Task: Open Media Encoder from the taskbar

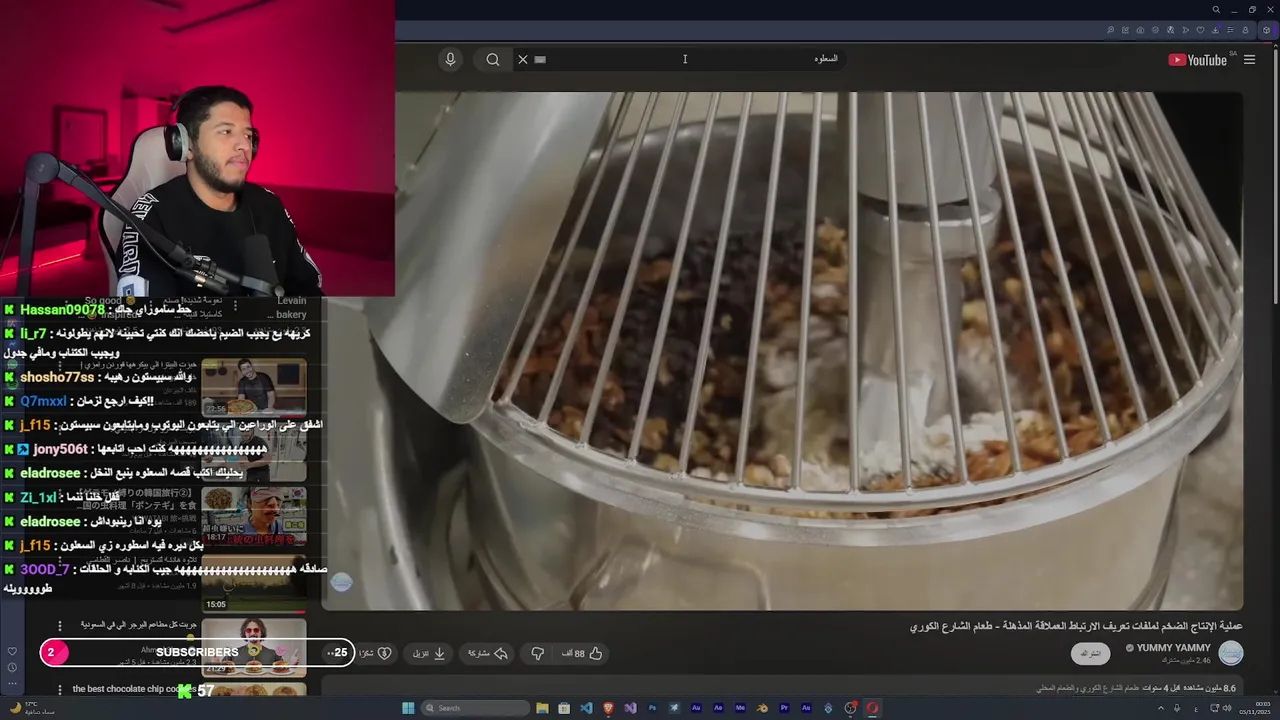Action: (740, 708)
